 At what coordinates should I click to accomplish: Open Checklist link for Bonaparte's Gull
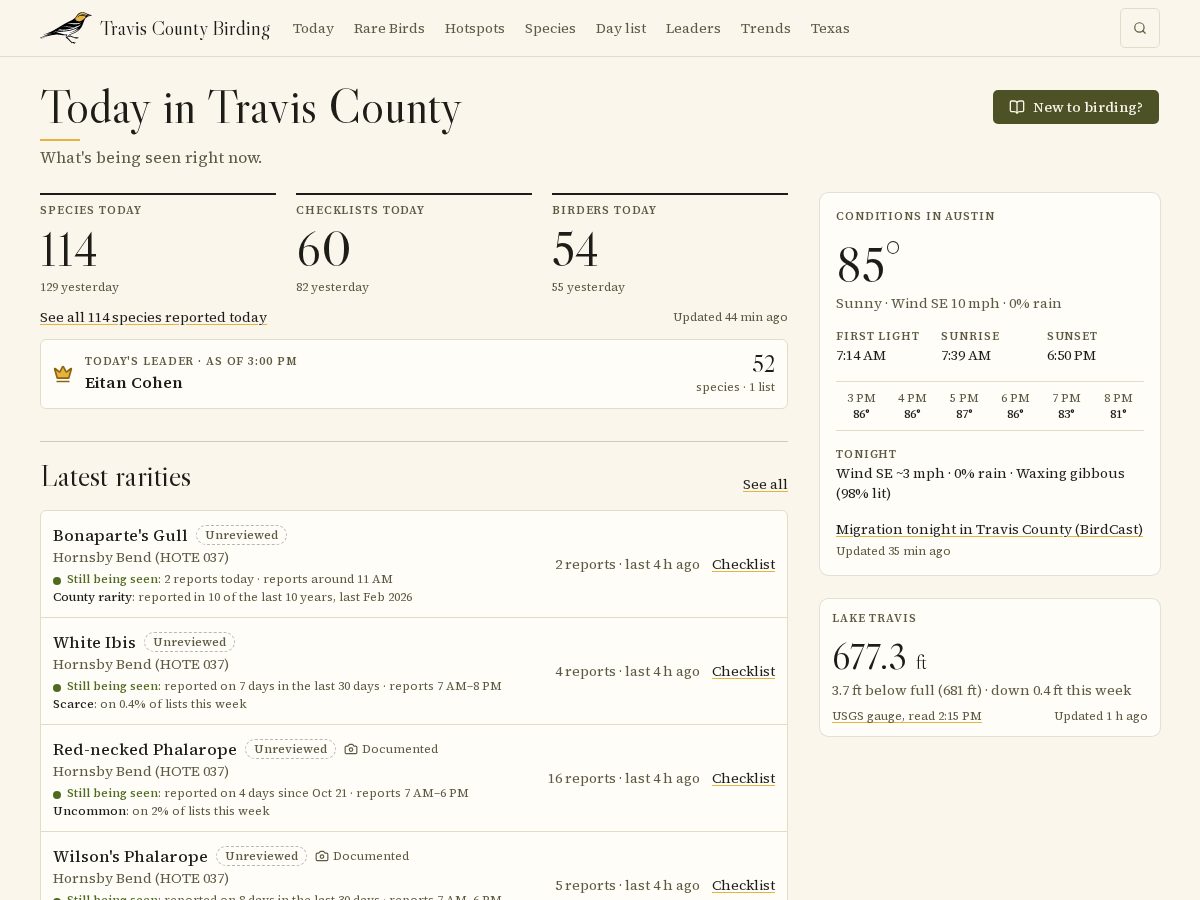[x=743, y=564]
